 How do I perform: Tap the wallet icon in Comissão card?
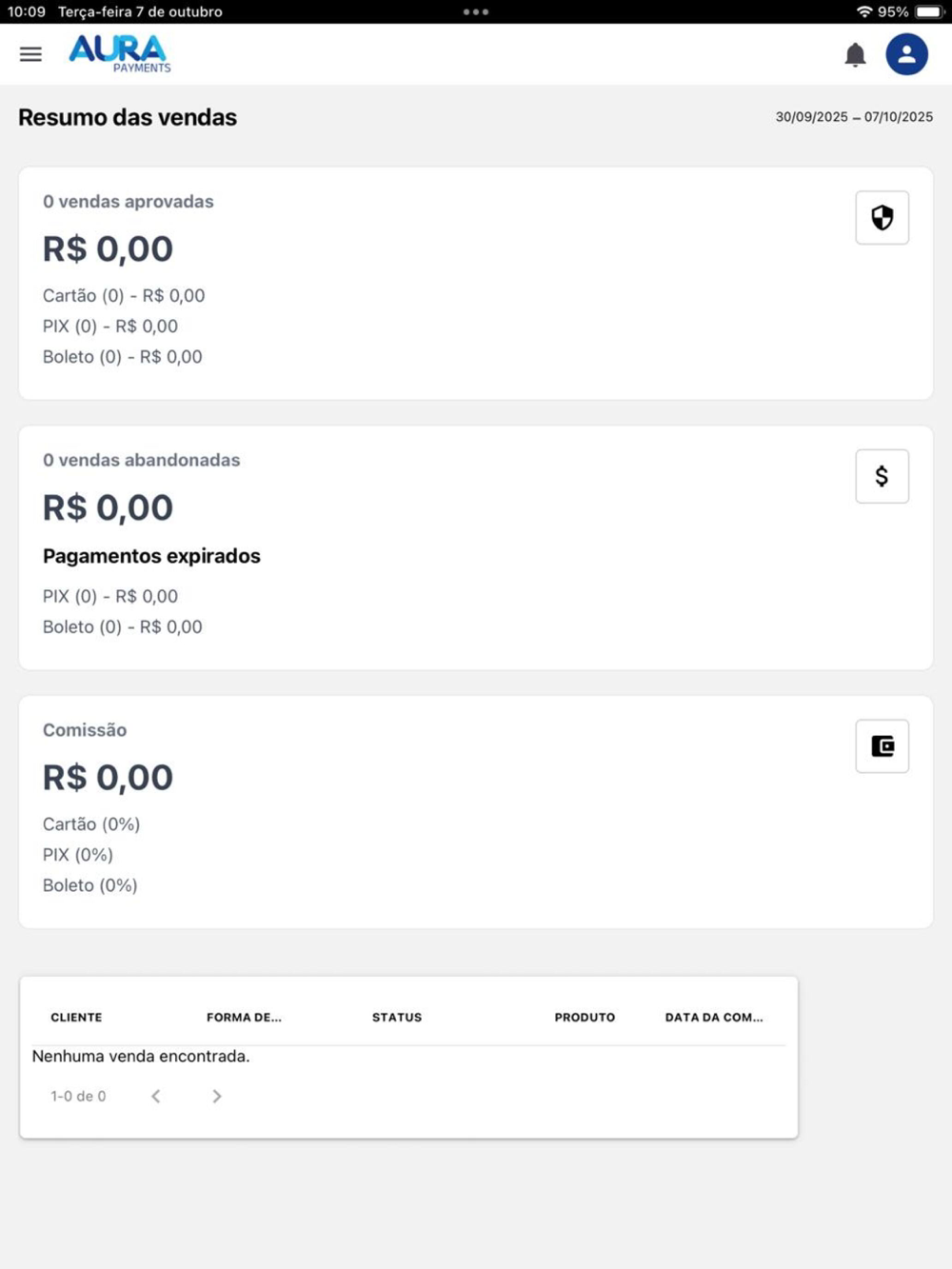tap(882, 746)
